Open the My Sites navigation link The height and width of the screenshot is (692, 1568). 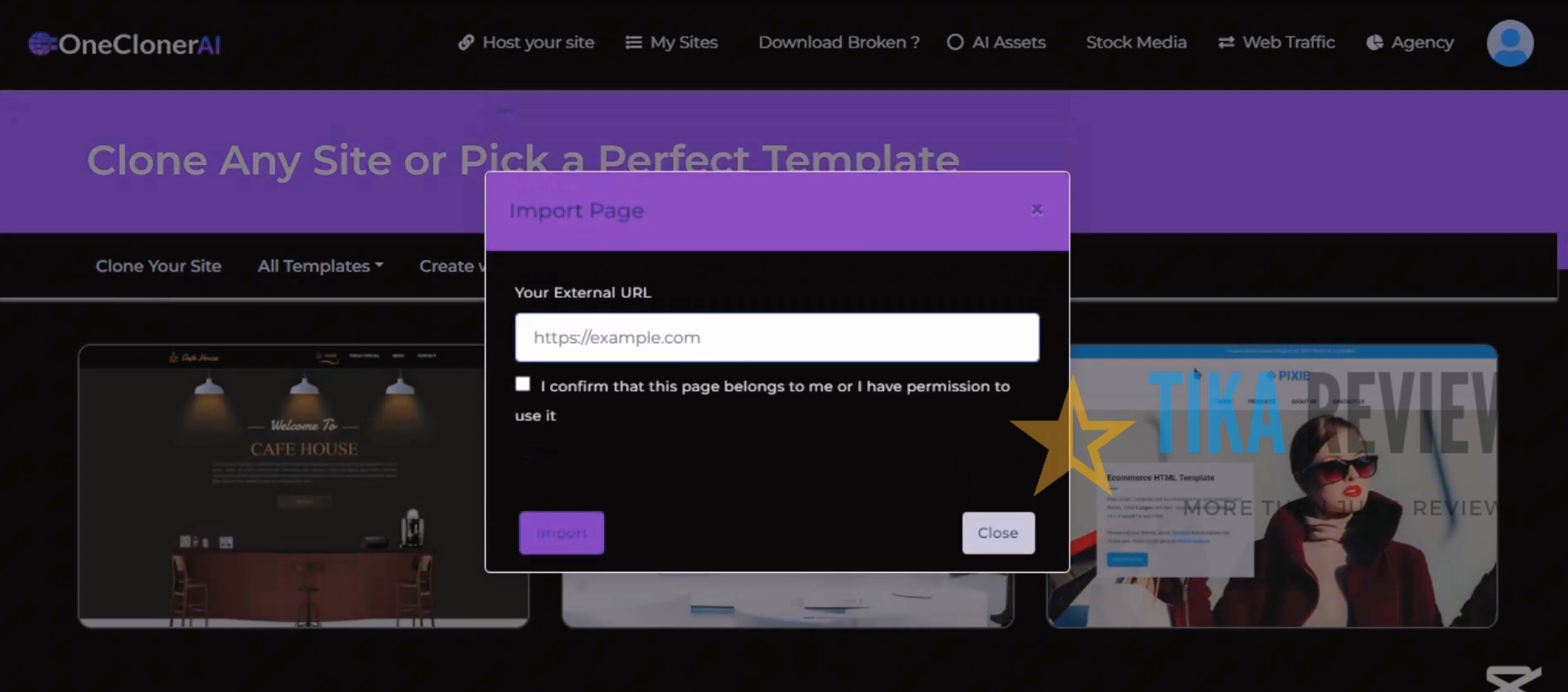pos(683,43)
